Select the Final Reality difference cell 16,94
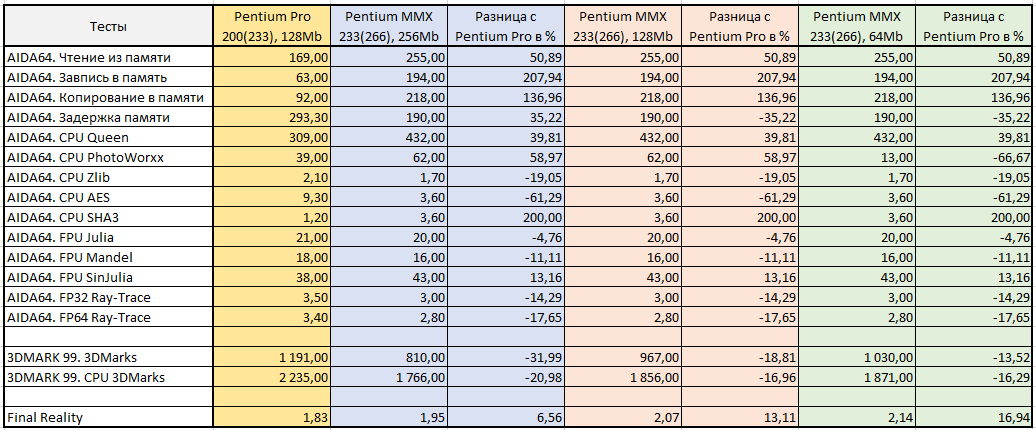The width and height of the screenshot is (1036, 430). click(975, 417)
